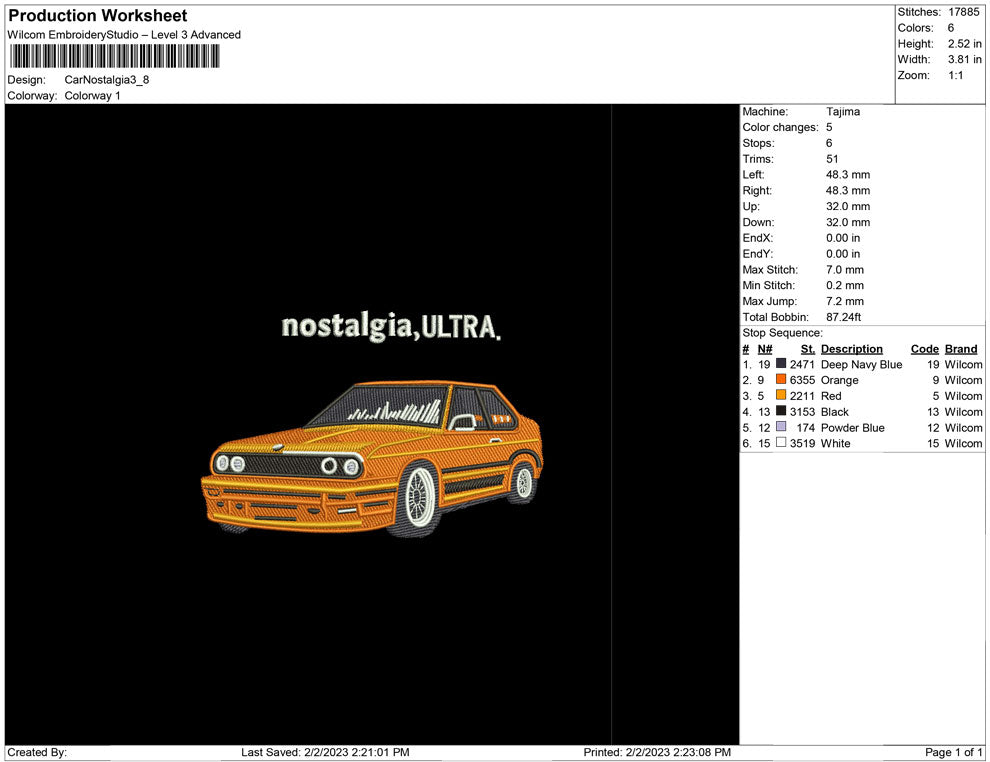Select the nostalgia,ULTRA. stitched text
990x762 pixels.
(390, 327)
